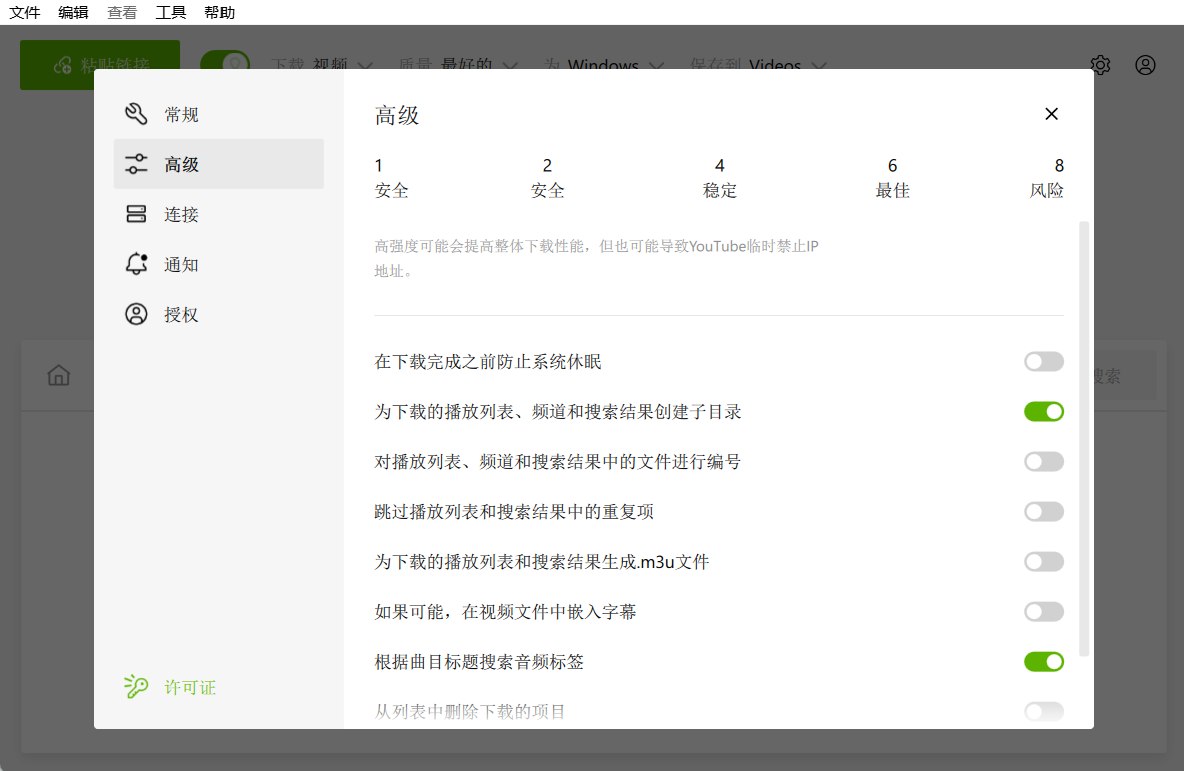1184x771 pixels.
Task: 点击"通知"铃铛图标
Action: (x=136, y=264)
